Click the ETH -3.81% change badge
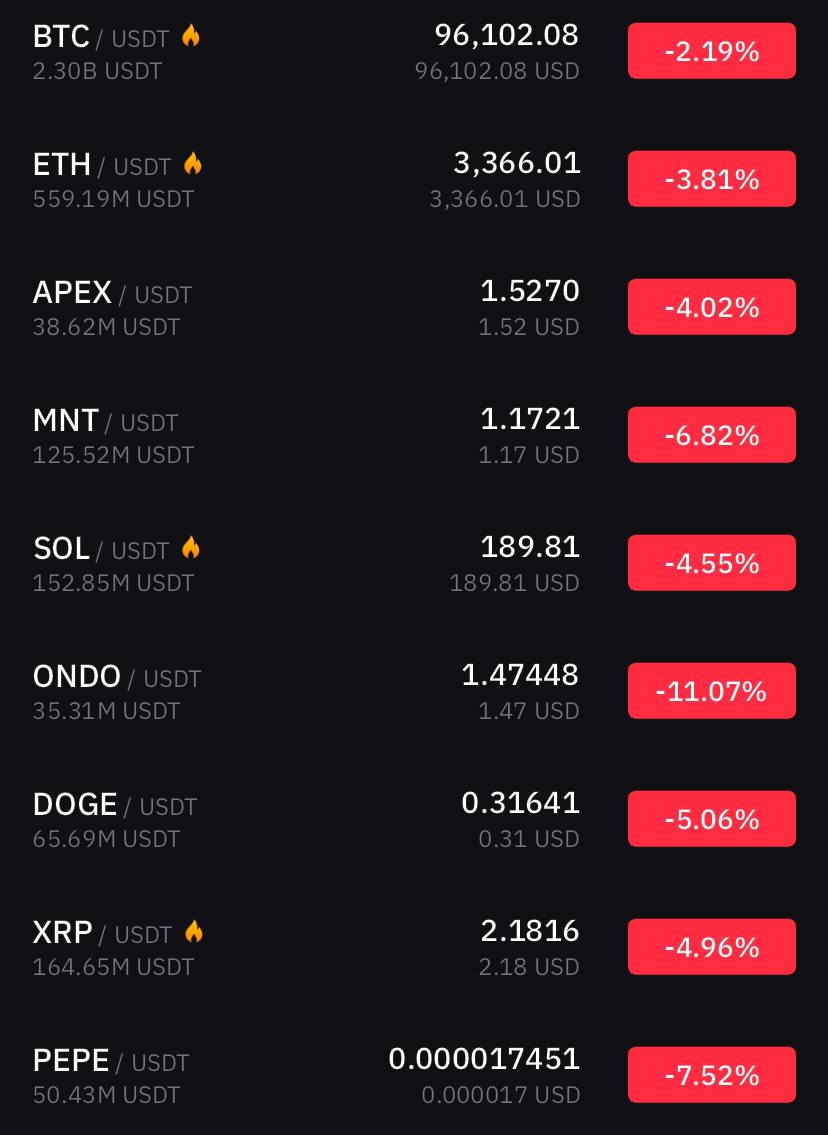Screen dimensions: 828x1135 [711, 179]
